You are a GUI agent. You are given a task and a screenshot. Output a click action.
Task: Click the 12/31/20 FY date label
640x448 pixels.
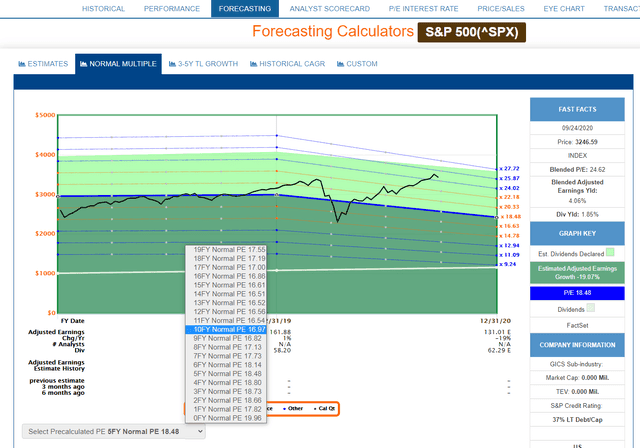click(495, 321)
